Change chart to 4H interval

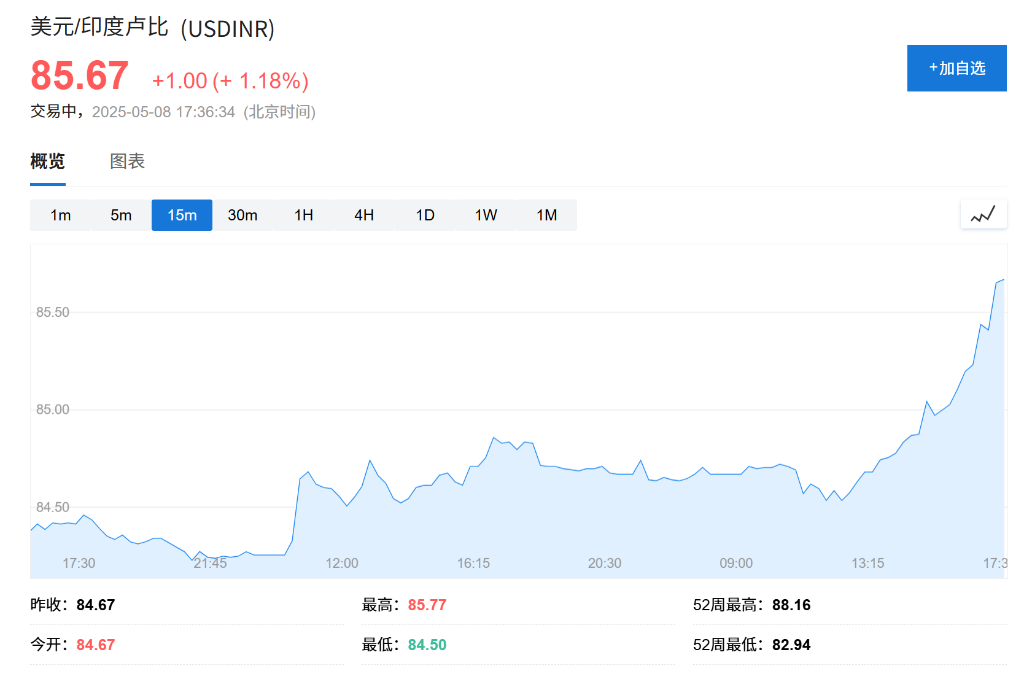(364, 215)
